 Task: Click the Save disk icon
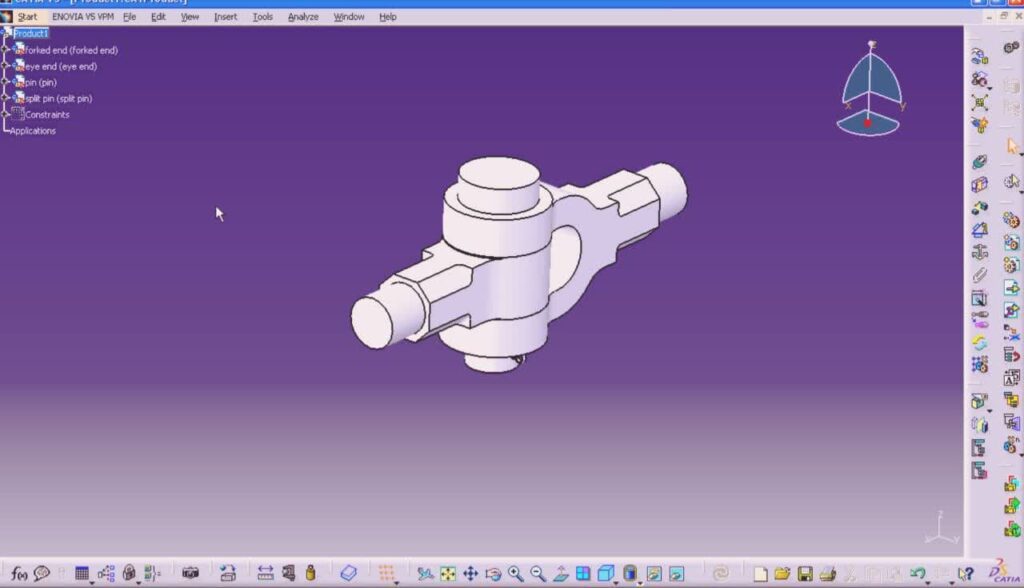coord(805,574)
